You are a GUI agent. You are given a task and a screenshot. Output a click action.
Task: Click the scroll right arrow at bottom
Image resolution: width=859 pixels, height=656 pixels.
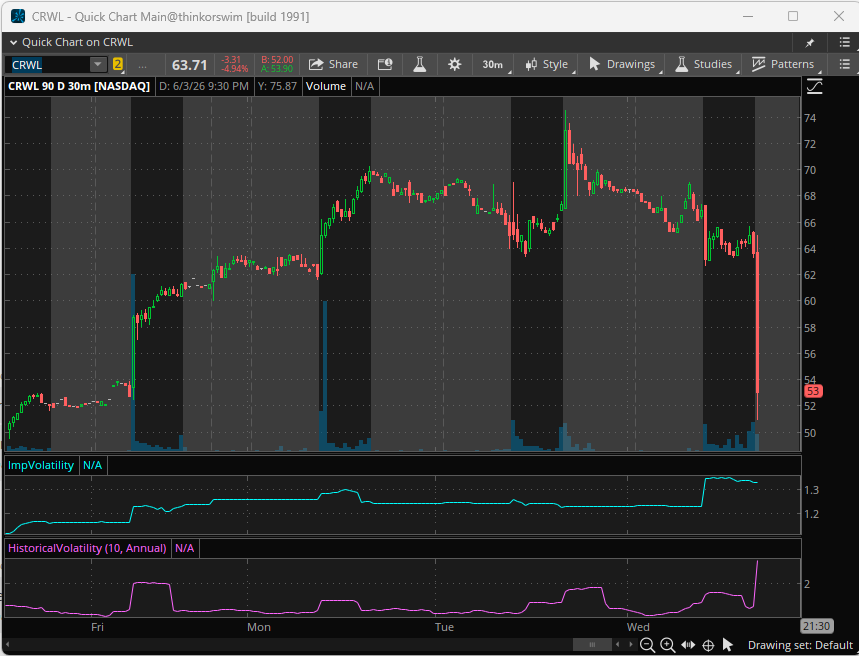[x=630, y=645]
